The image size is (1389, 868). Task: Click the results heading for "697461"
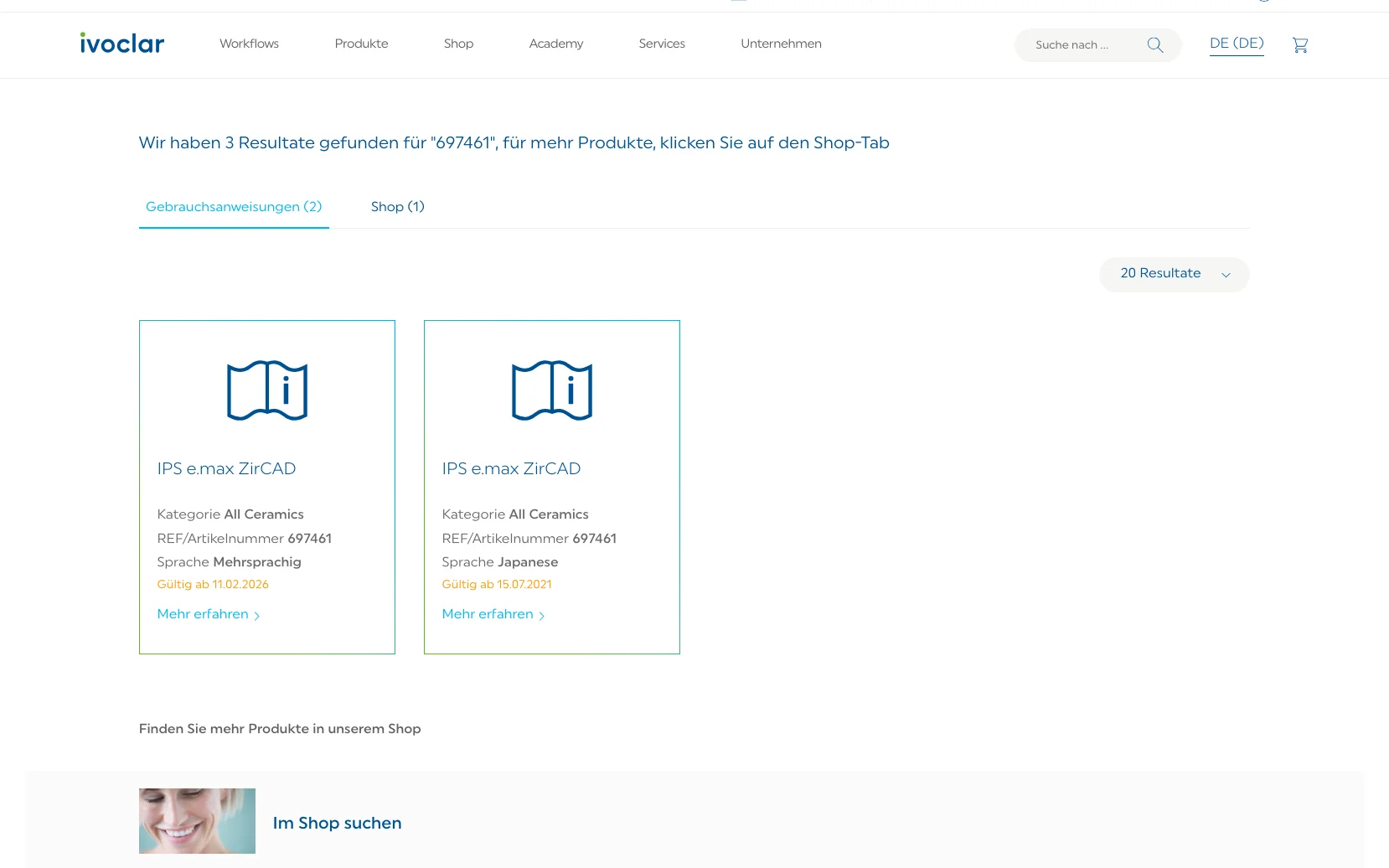click(514, 143)
